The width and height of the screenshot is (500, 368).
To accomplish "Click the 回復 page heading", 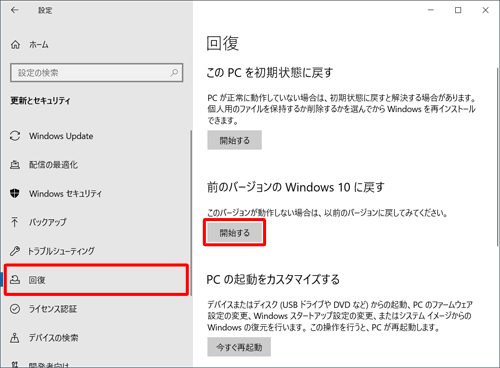I will pyautogui.click(x=222, y=43).
